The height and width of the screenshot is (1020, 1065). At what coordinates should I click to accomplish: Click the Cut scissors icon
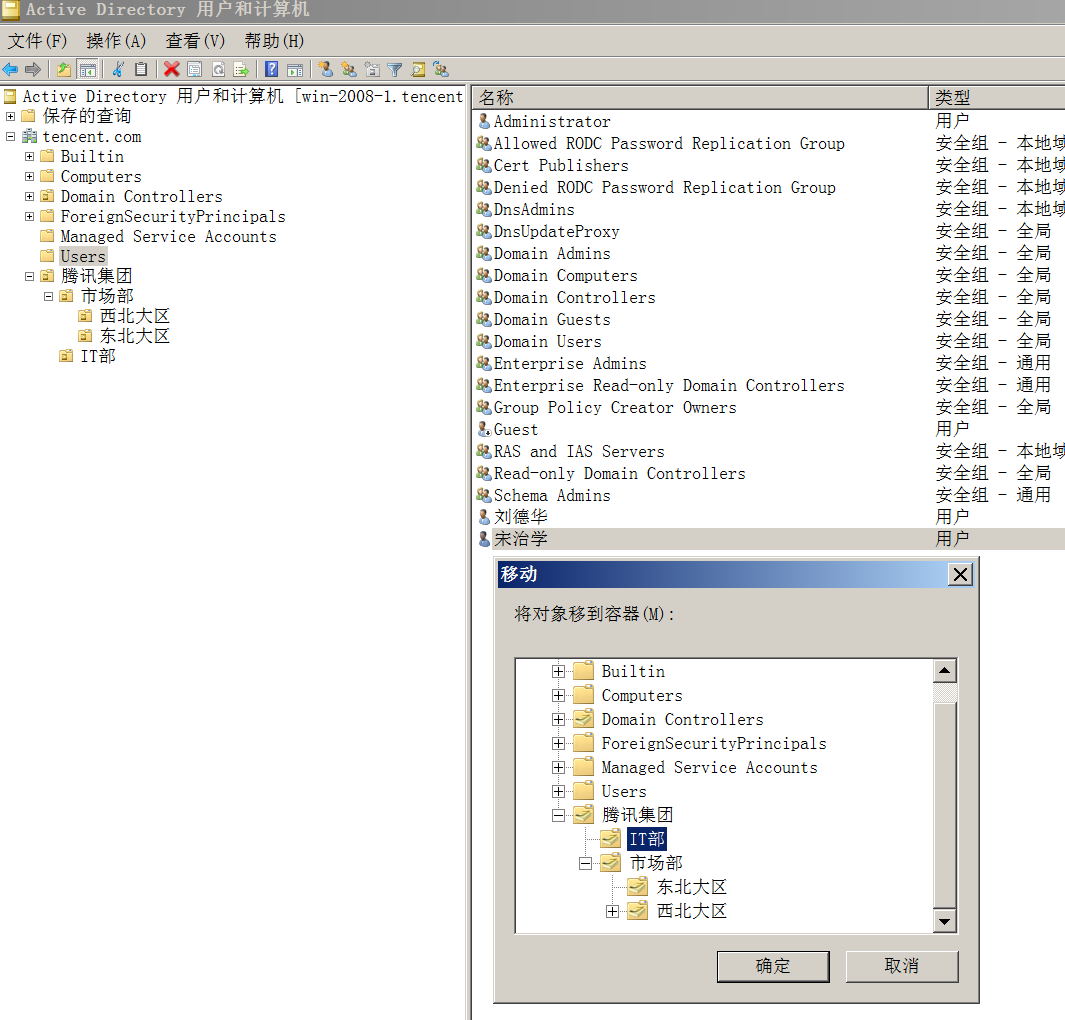point(118,69)
